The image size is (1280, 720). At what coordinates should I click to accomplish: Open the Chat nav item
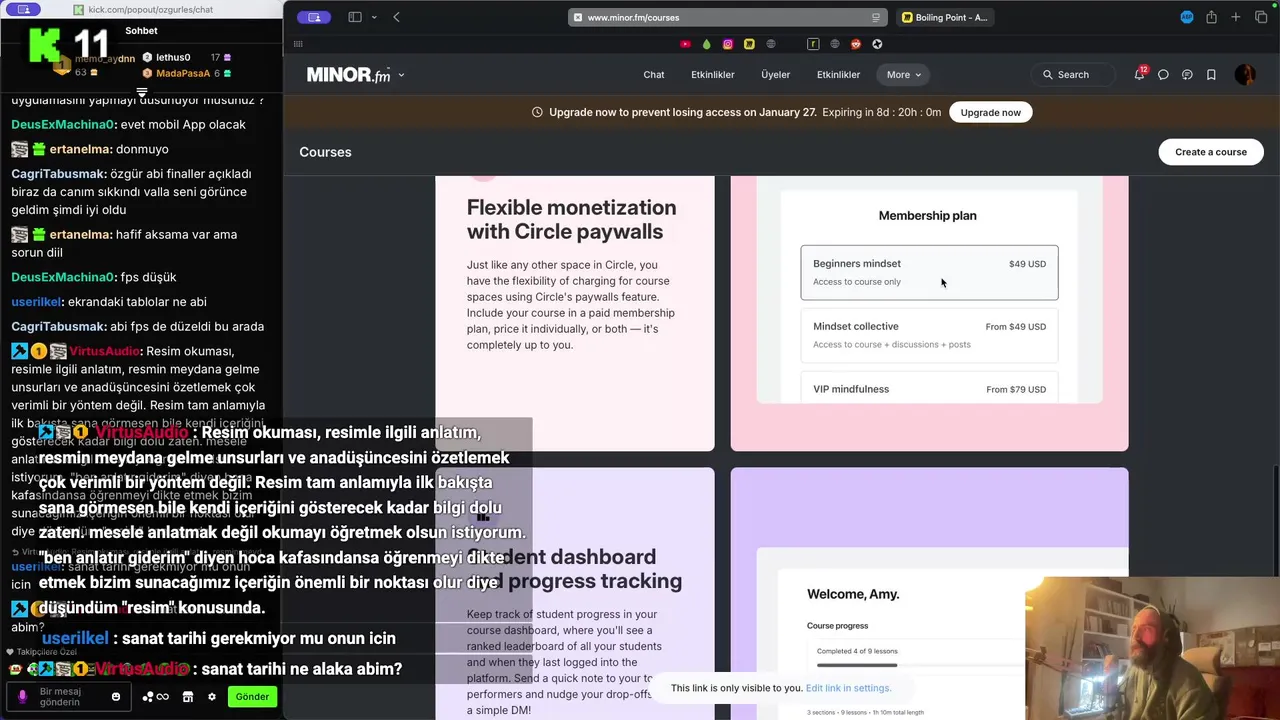click(x=654, y=75)
